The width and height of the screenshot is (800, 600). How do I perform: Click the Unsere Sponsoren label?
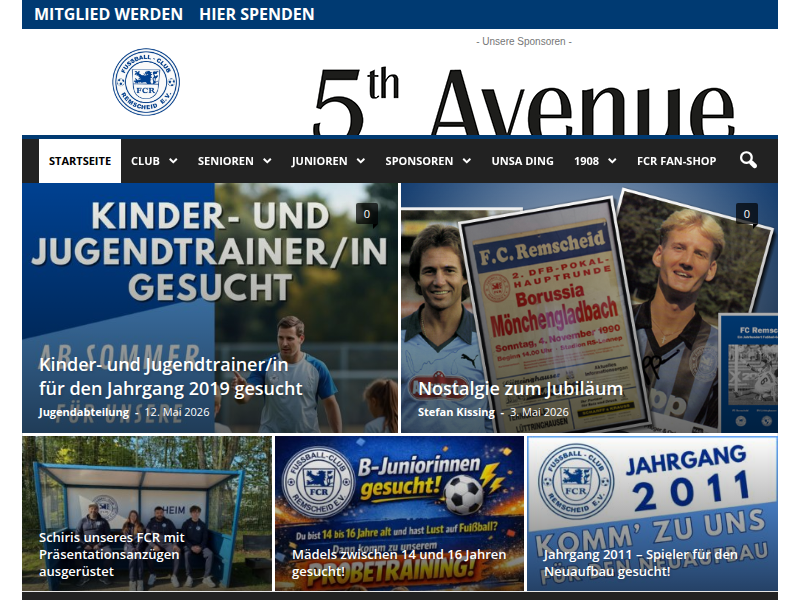pos(524,41)
